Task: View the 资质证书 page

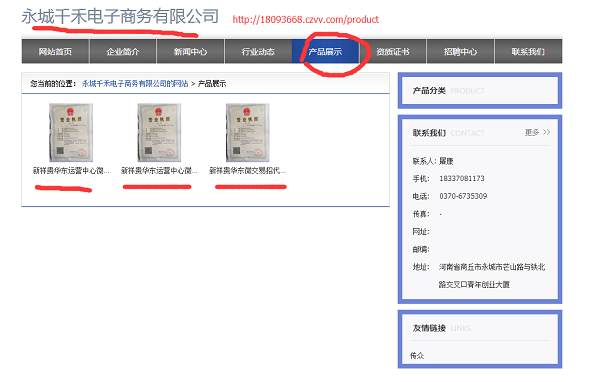Action: (393, 51)
